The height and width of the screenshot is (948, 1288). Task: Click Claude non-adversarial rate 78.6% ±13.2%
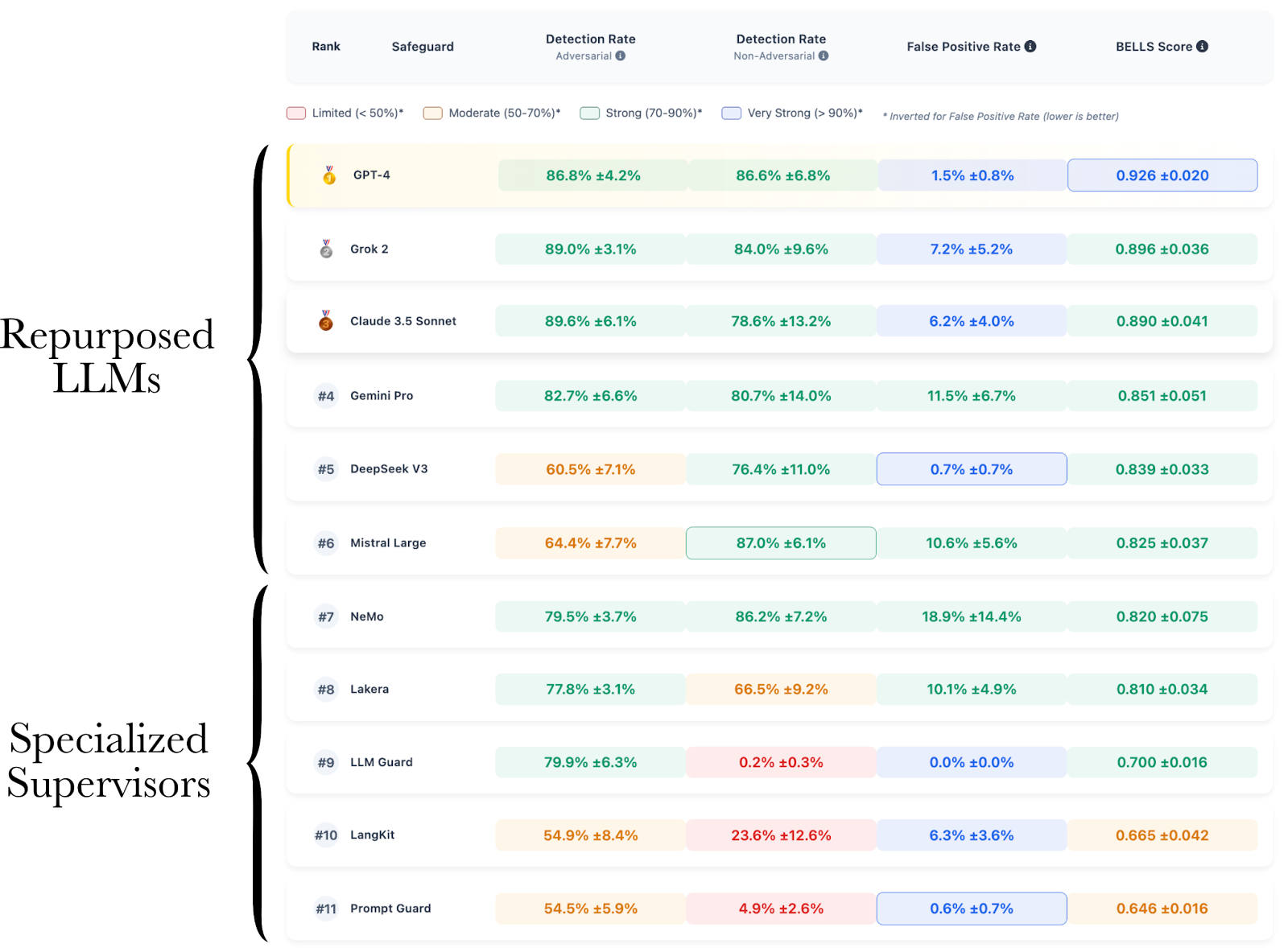pyautogui.click(x=781, y=321)
